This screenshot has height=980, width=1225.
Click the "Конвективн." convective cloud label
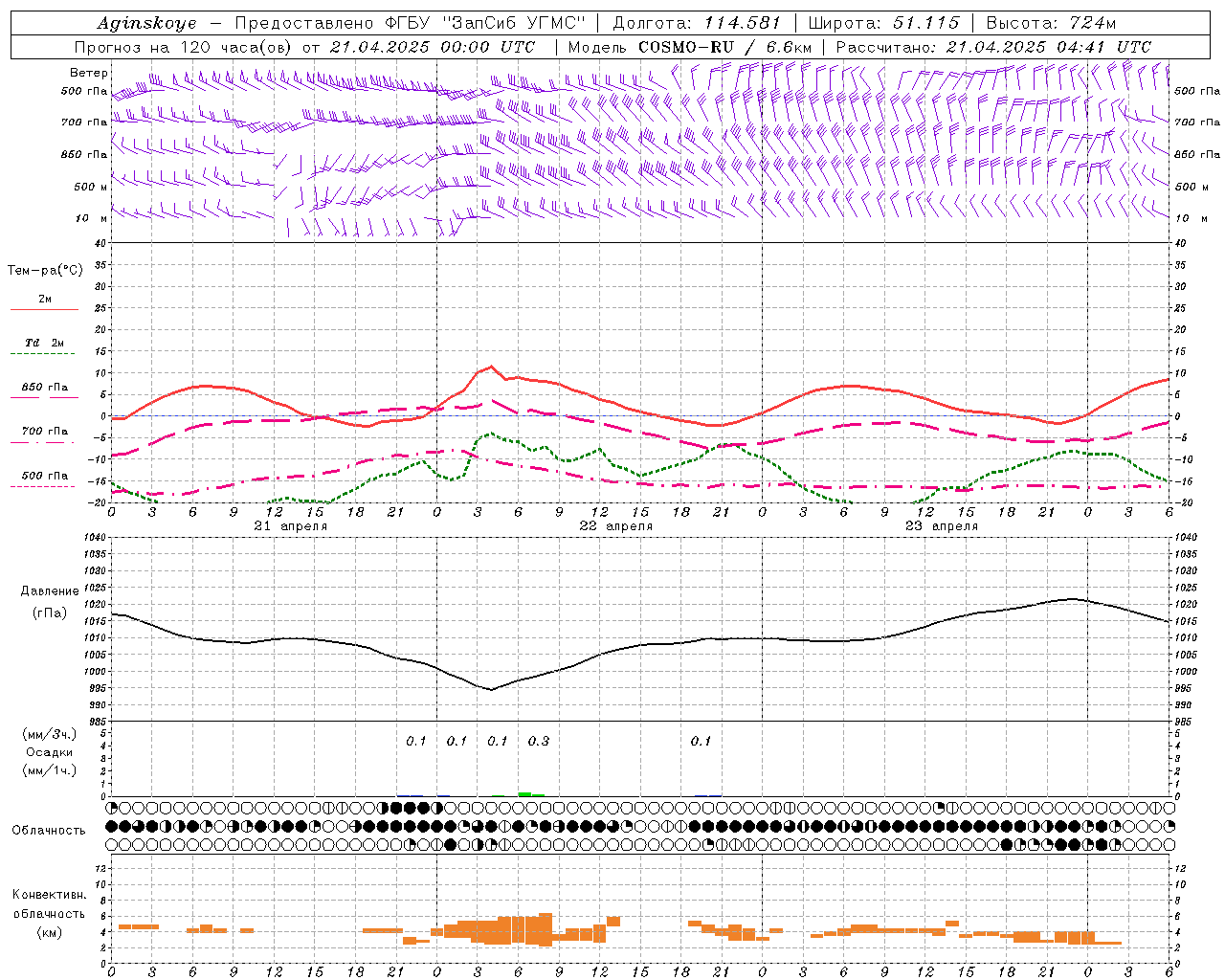click(49, 895)
